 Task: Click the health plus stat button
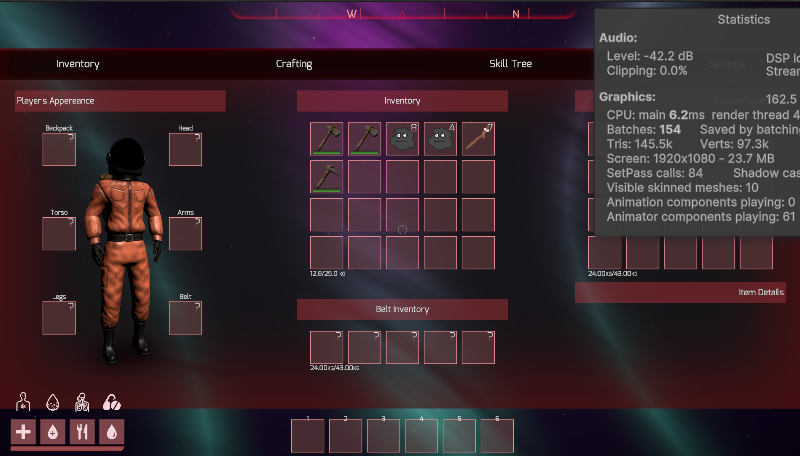(x=23, y=433)
